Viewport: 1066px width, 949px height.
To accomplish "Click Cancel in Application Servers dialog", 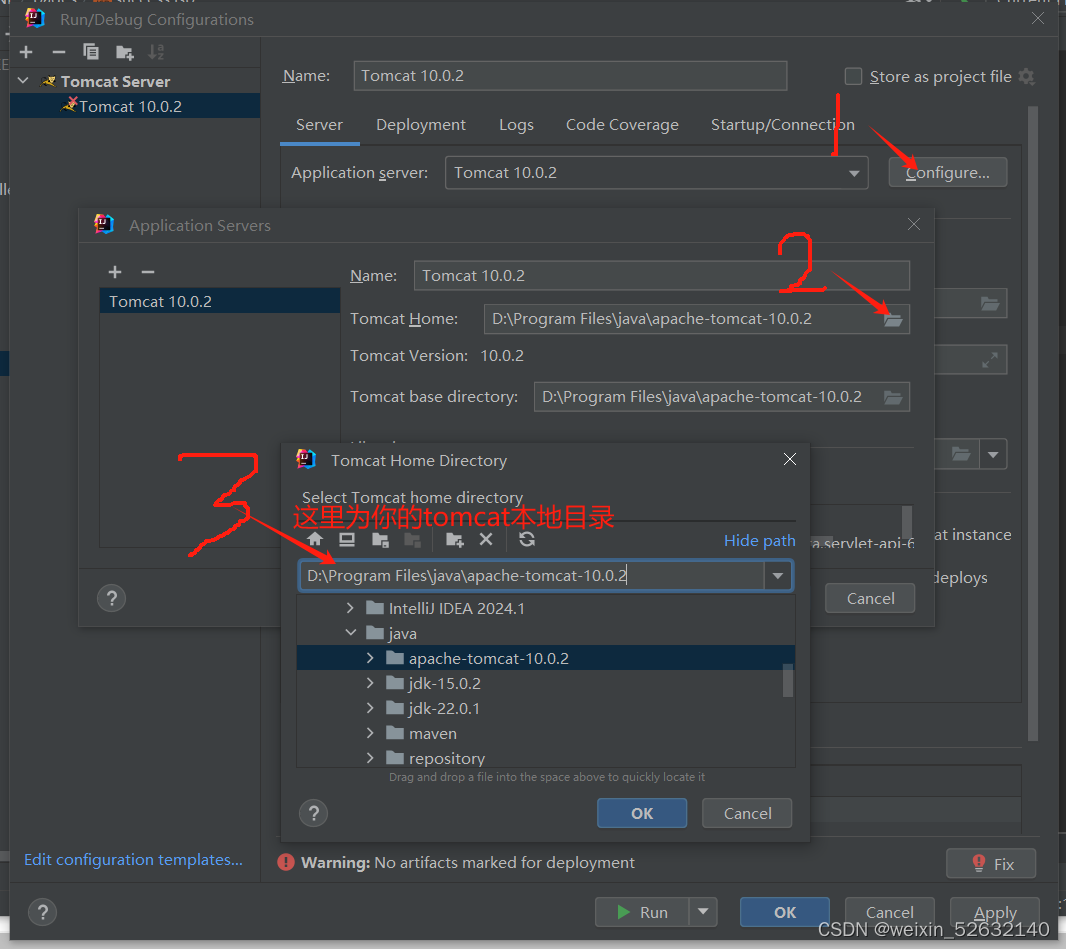I will click(x=870, y=598).
